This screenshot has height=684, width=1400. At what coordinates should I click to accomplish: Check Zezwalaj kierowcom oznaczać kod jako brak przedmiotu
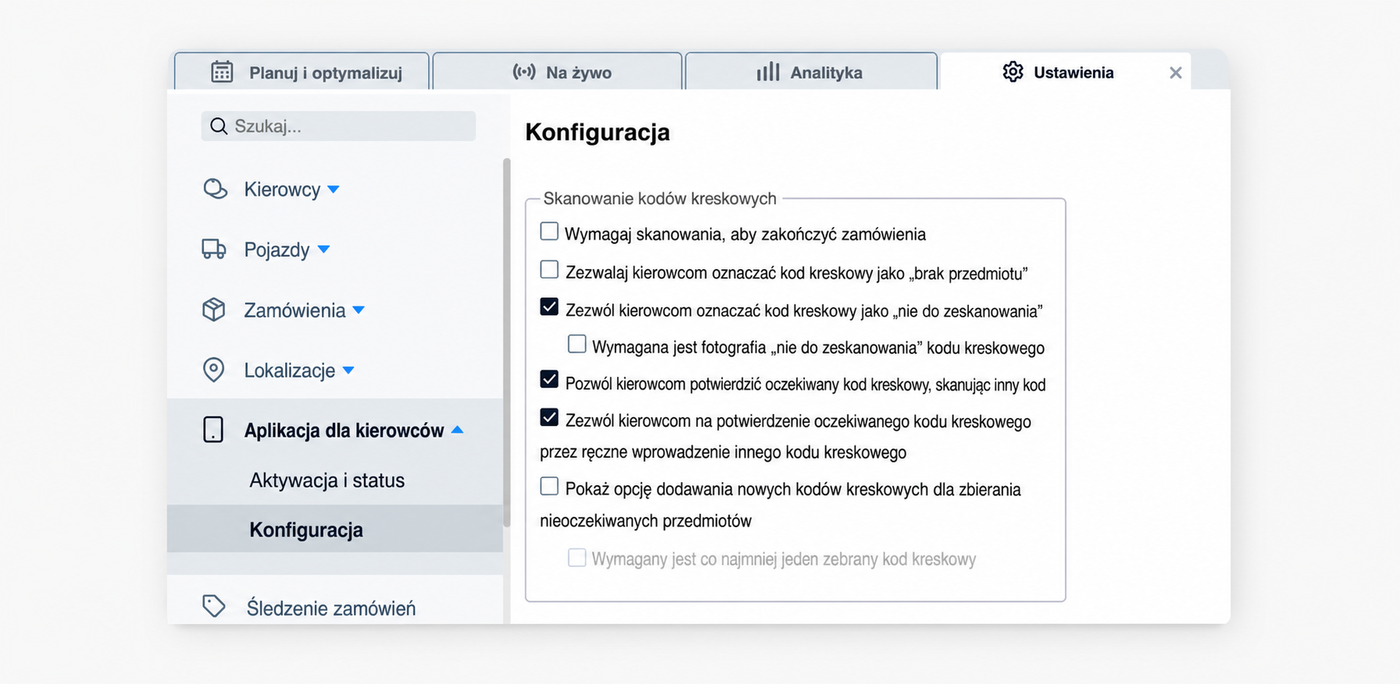coord(549,270)
